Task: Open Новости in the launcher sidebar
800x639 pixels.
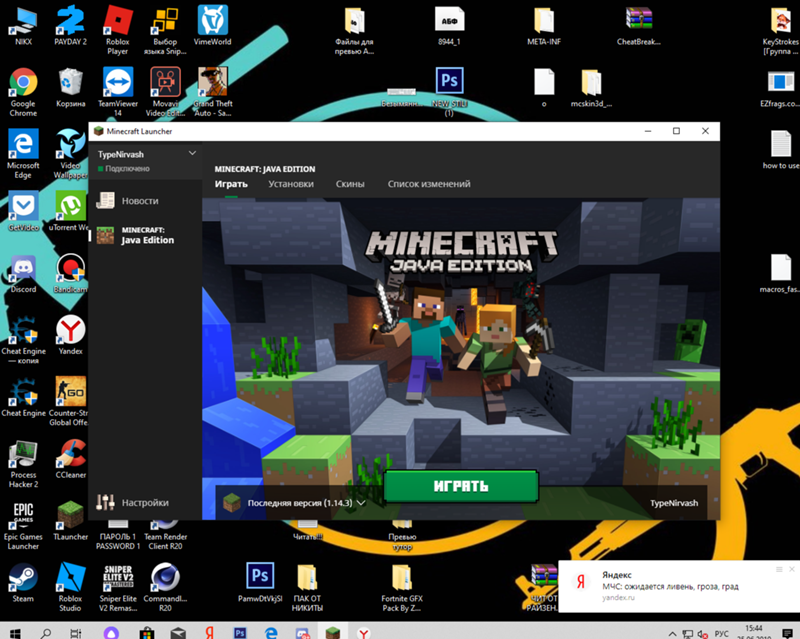Action: click(x=139, y=201)
